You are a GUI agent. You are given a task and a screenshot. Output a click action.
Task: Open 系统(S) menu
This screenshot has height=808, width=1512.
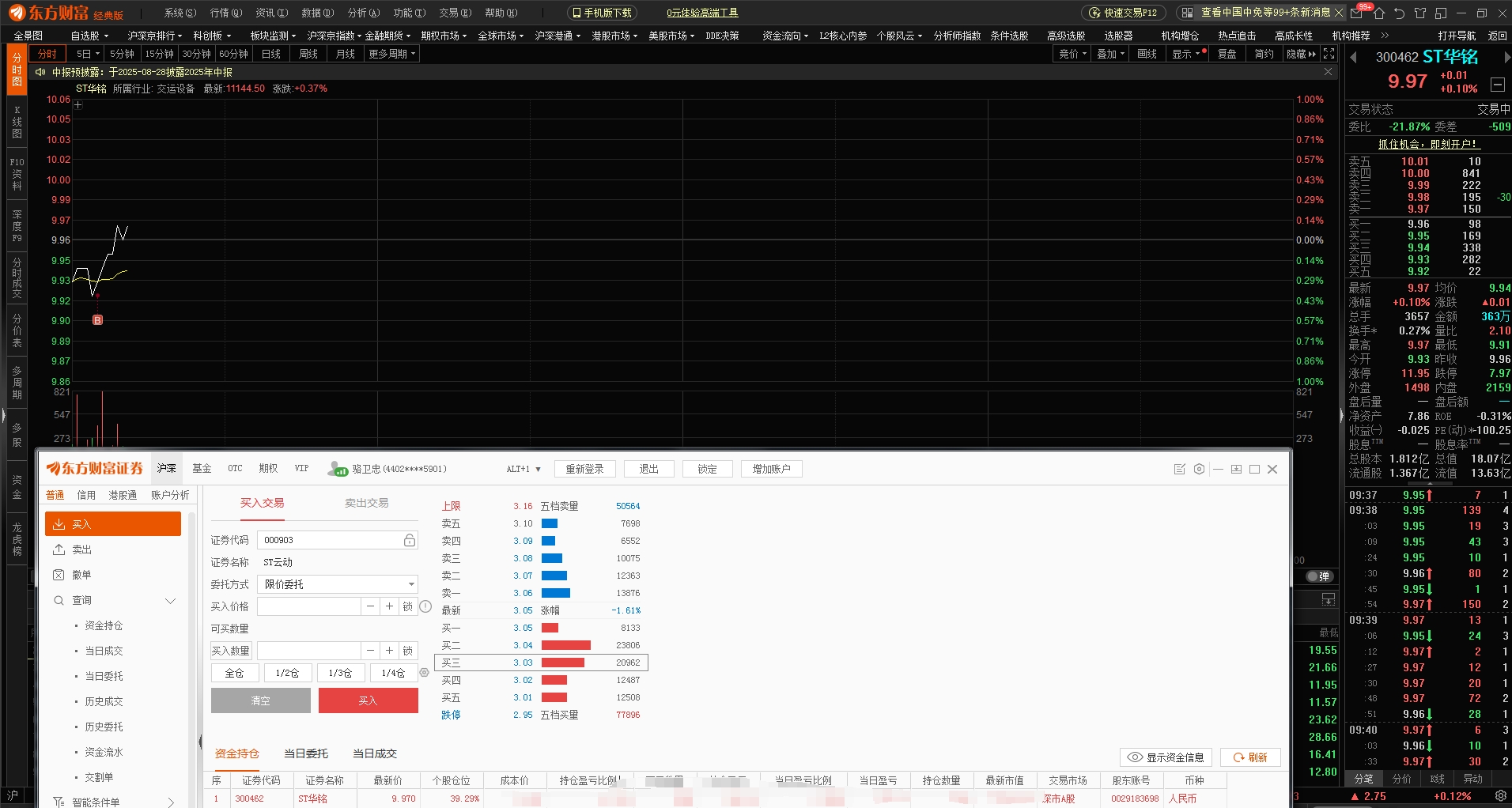[180, 13]
